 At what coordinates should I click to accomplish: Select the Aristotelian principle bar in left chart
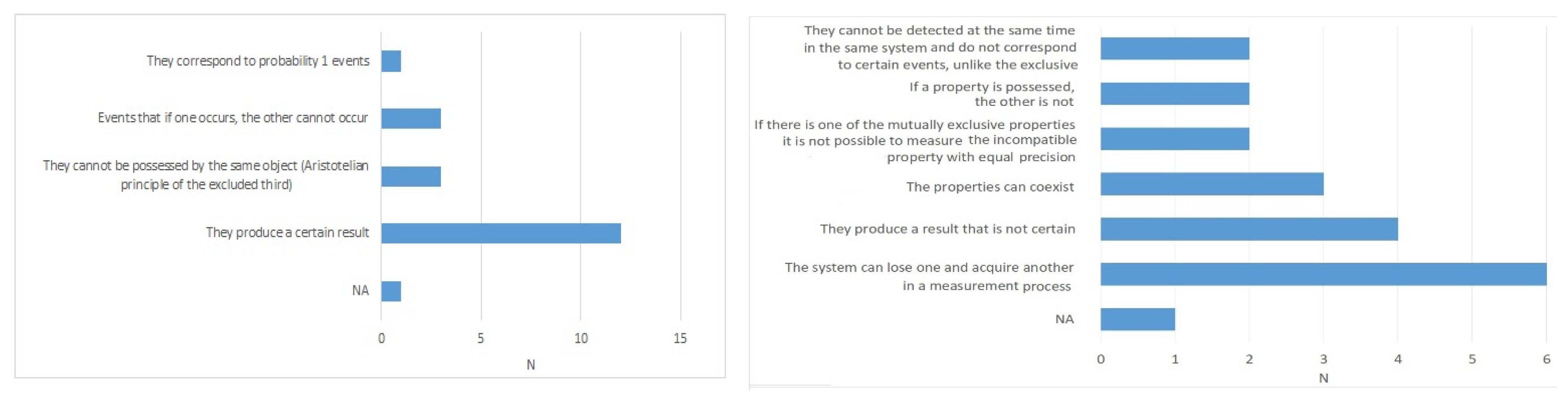tap(411, 176)
